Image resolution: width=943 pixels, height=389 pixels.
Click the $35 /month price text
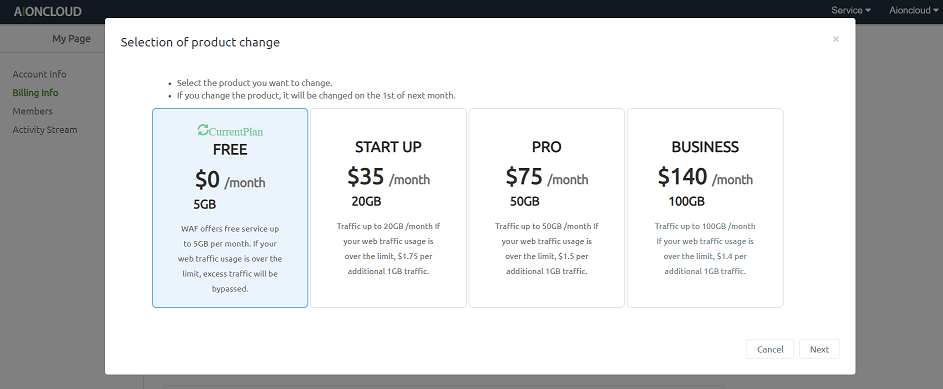(389, 177)
